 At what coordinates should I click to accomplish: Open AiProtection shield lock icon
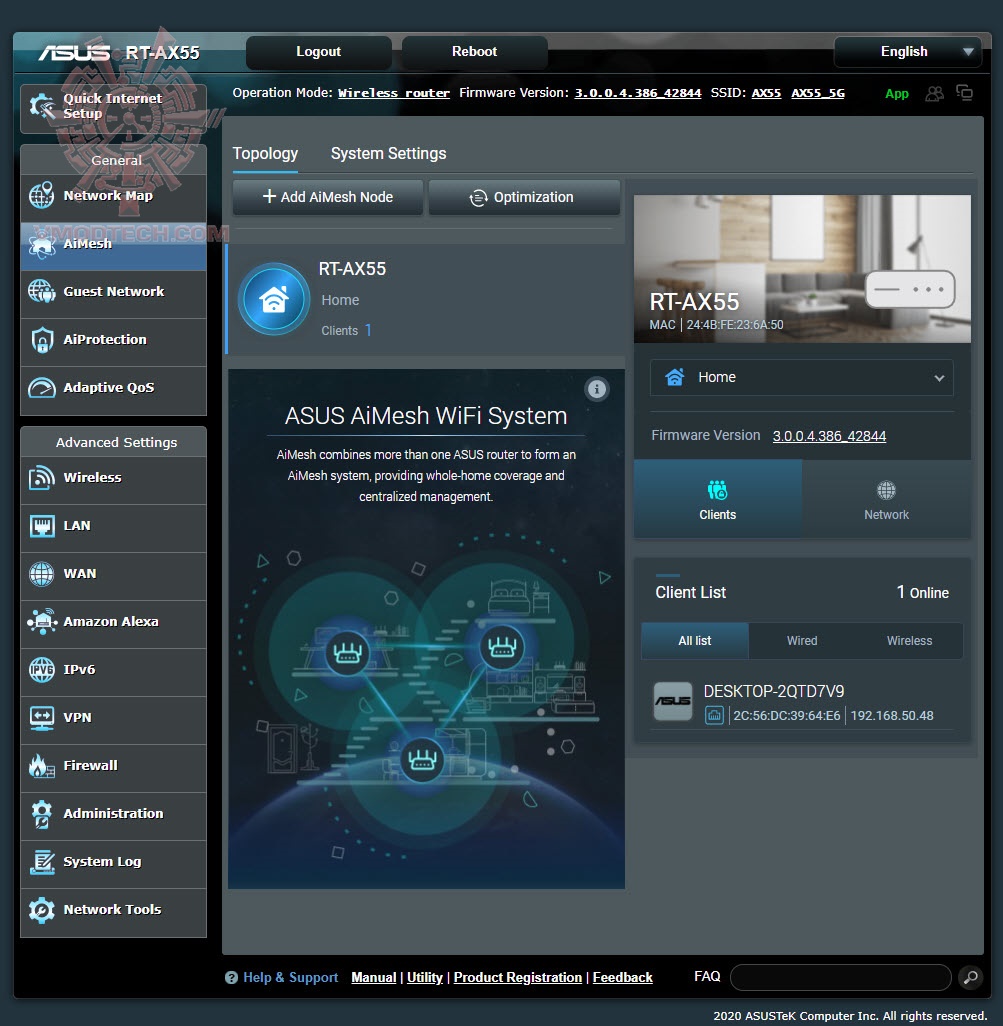tap(42, 340)
